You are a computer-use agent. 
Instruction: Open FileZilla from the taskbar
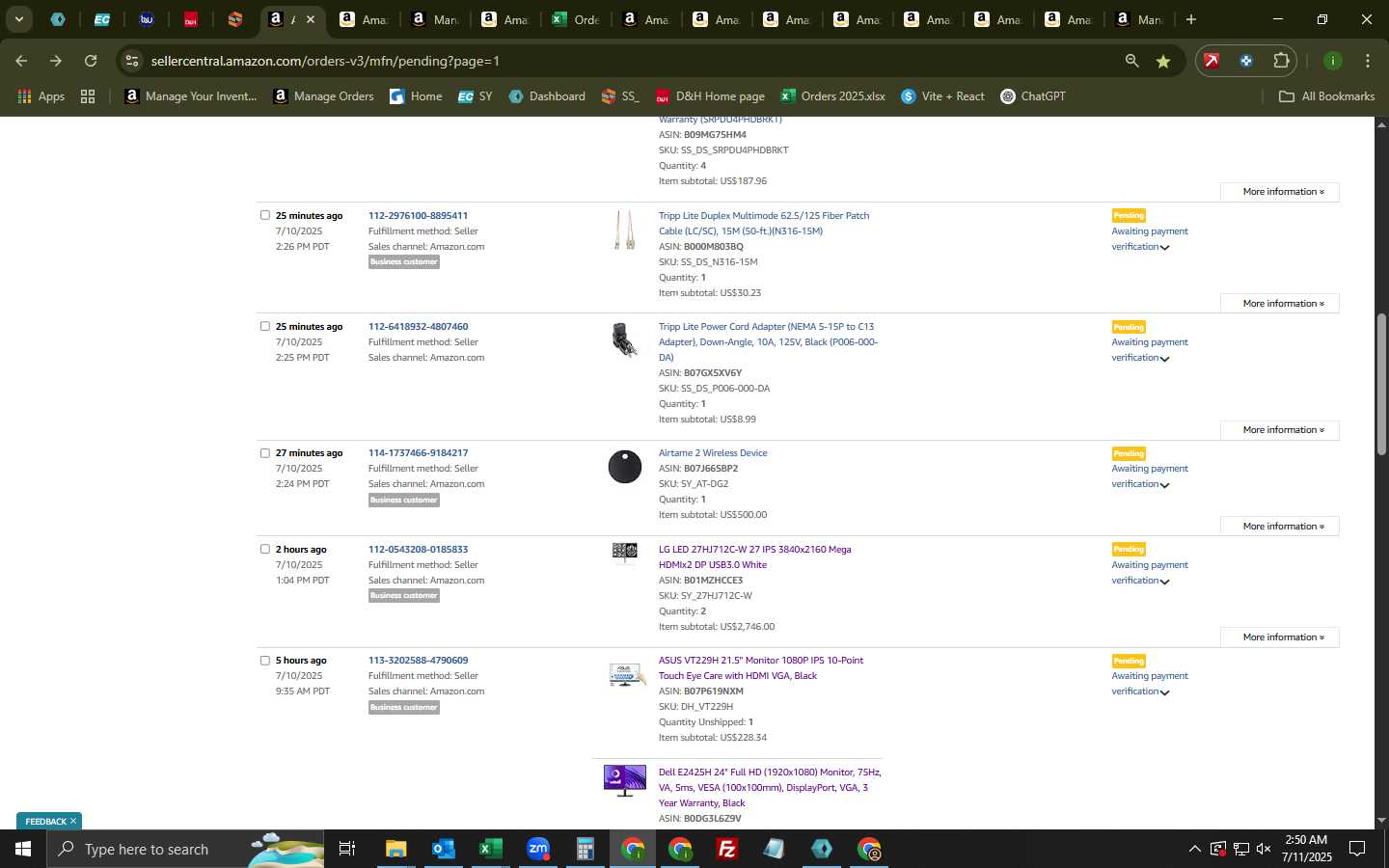(x=727, y=849)
